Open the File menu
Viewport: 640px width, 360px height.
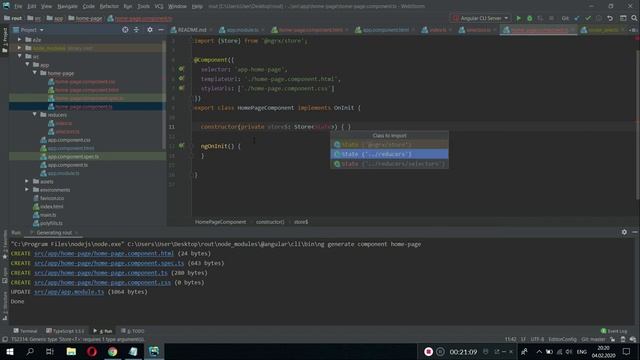[x=18, y=6]
